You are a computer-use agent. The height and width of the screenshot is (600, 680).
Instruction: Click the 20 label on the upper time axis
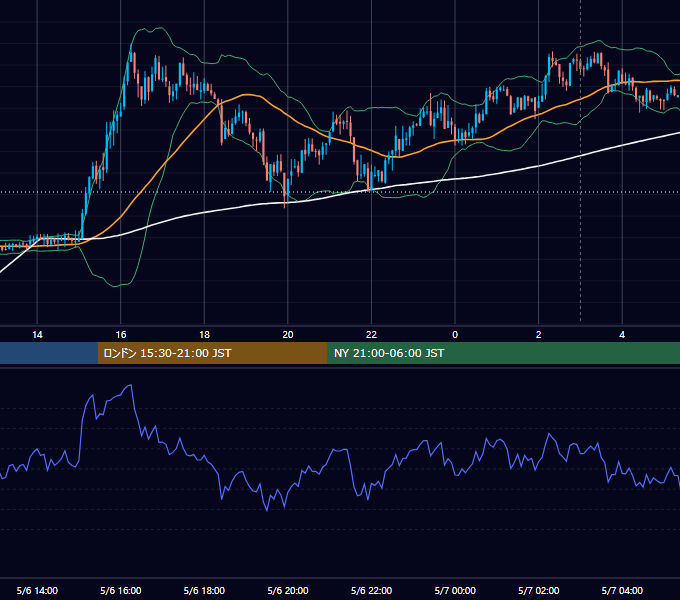(x=288, y=335)
